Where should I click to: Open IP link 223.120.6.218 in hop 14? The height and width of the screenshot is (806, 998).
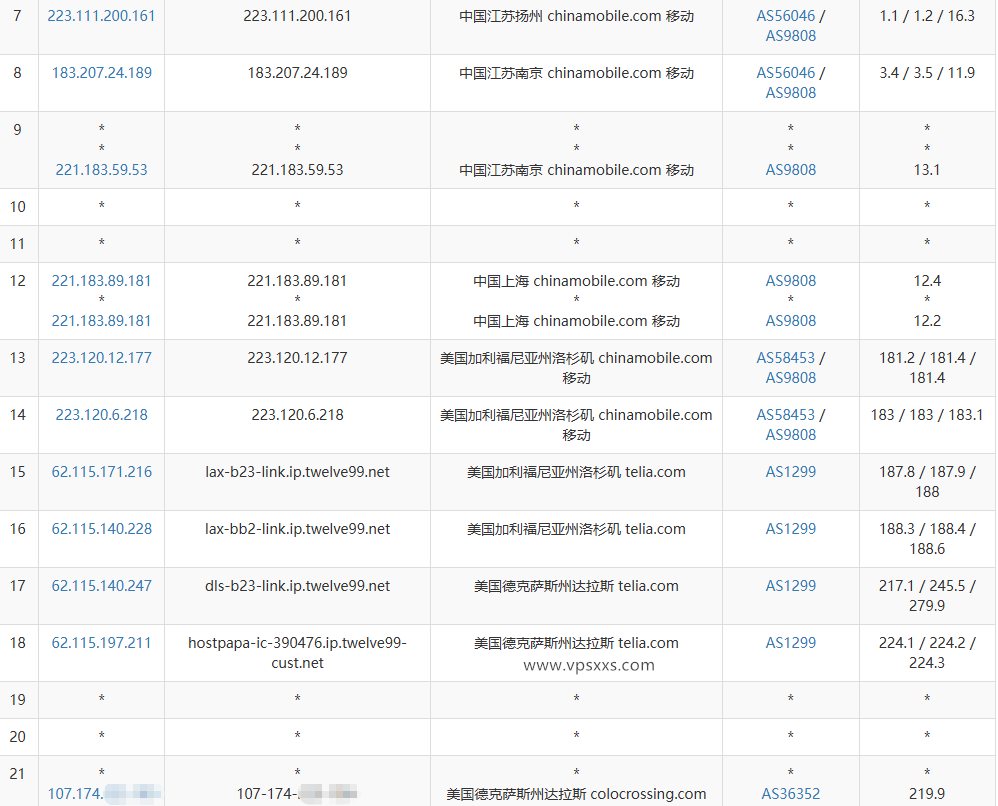click(x=101, y=415)
